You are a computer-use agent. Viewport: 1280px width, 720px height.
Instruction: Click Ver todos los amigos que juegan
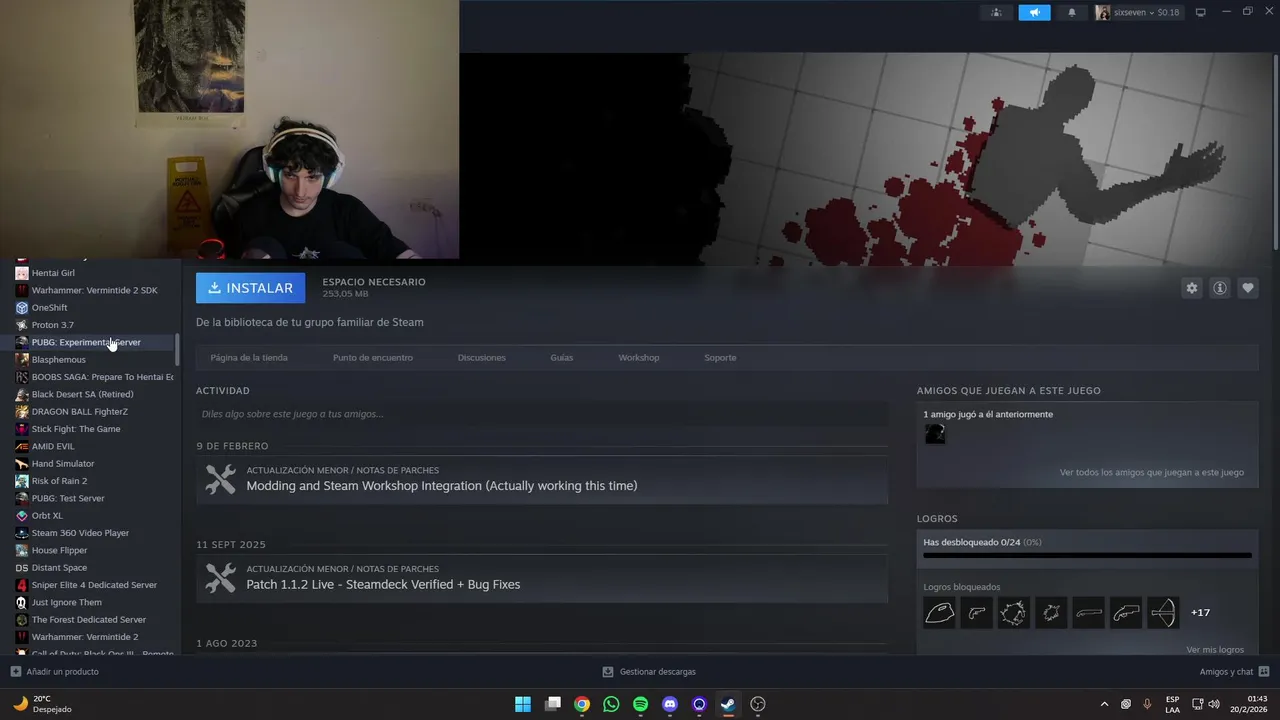1152,472
